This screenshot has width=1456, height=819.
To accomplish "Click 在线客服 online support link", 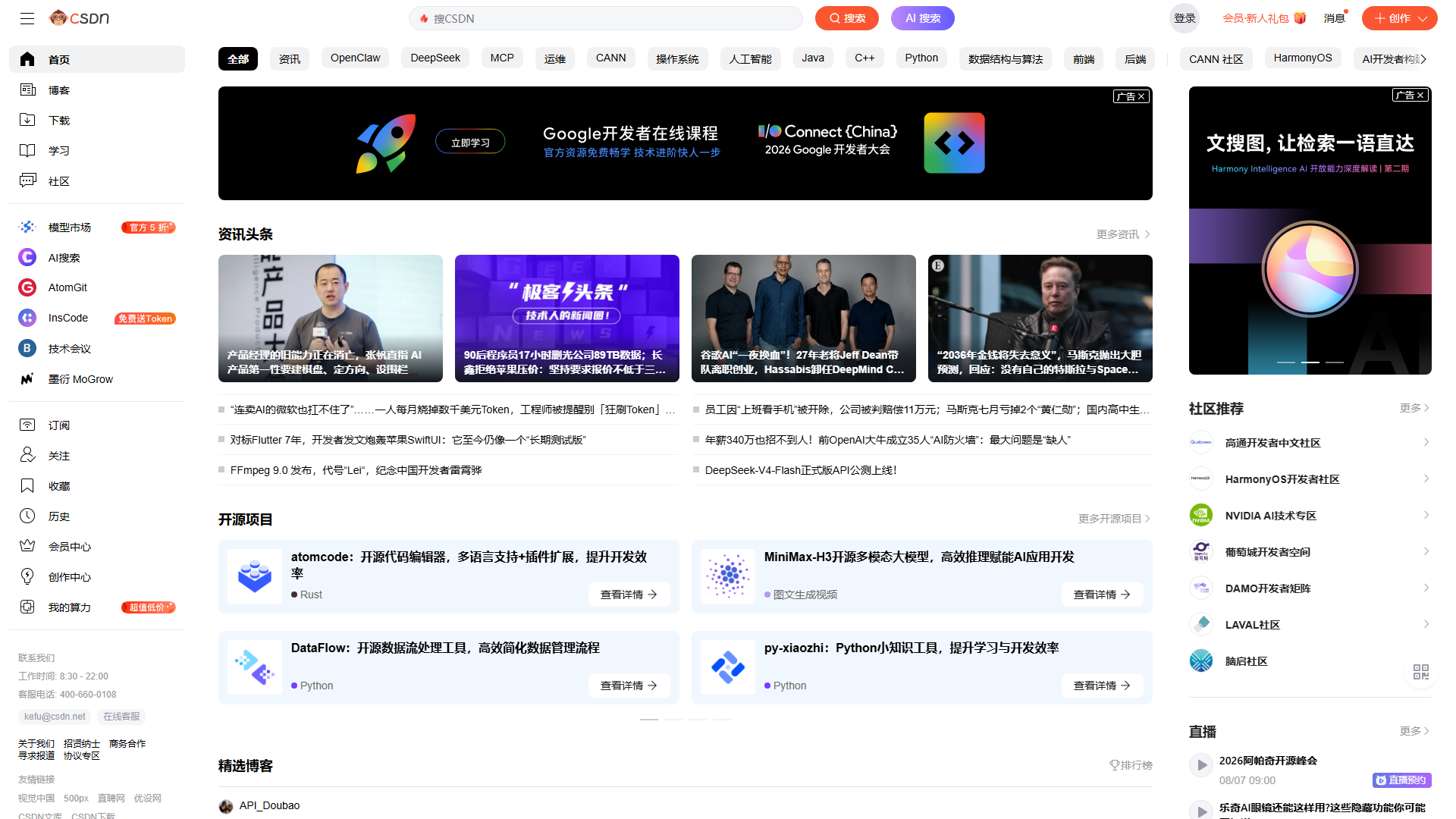I will (121, 717).
